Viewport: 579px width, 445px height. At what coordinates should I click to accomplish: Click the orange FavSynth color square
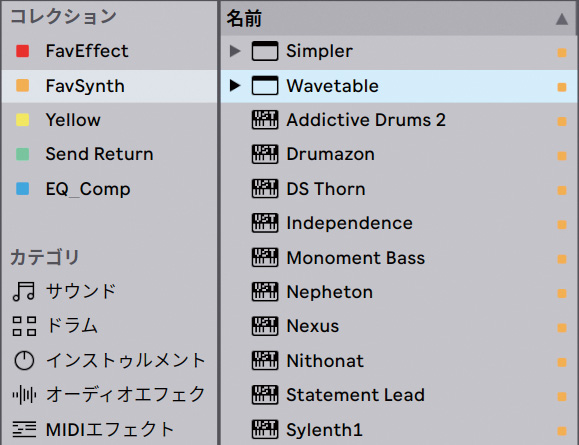(x=23, y=85)
